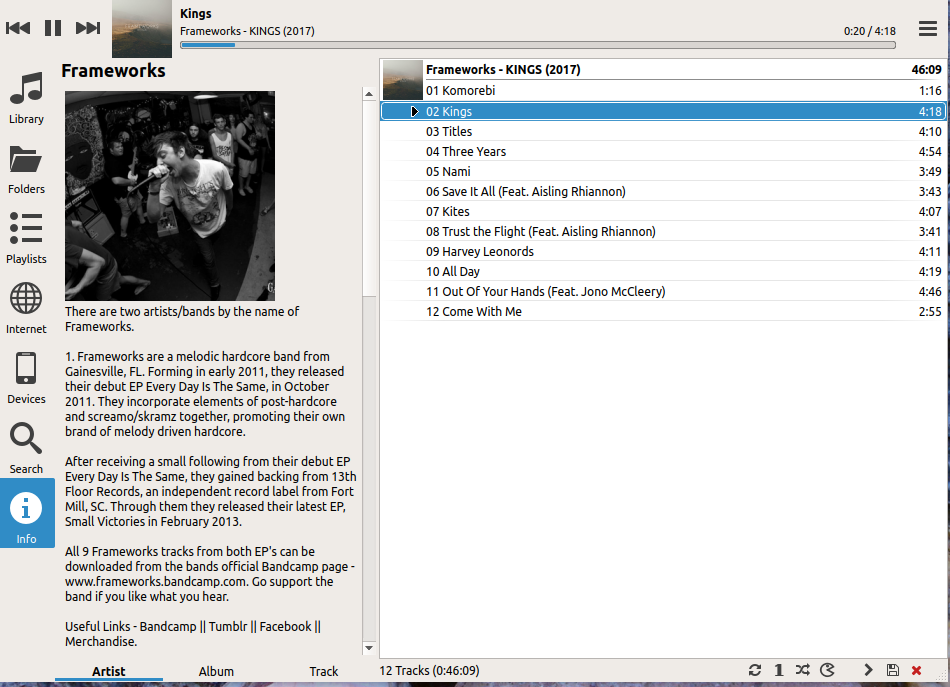Screen dimensions: 950x687
Task: Toggle consume mode (pac-man icon)
Action: pyautogui.click(x=827, y=670)
